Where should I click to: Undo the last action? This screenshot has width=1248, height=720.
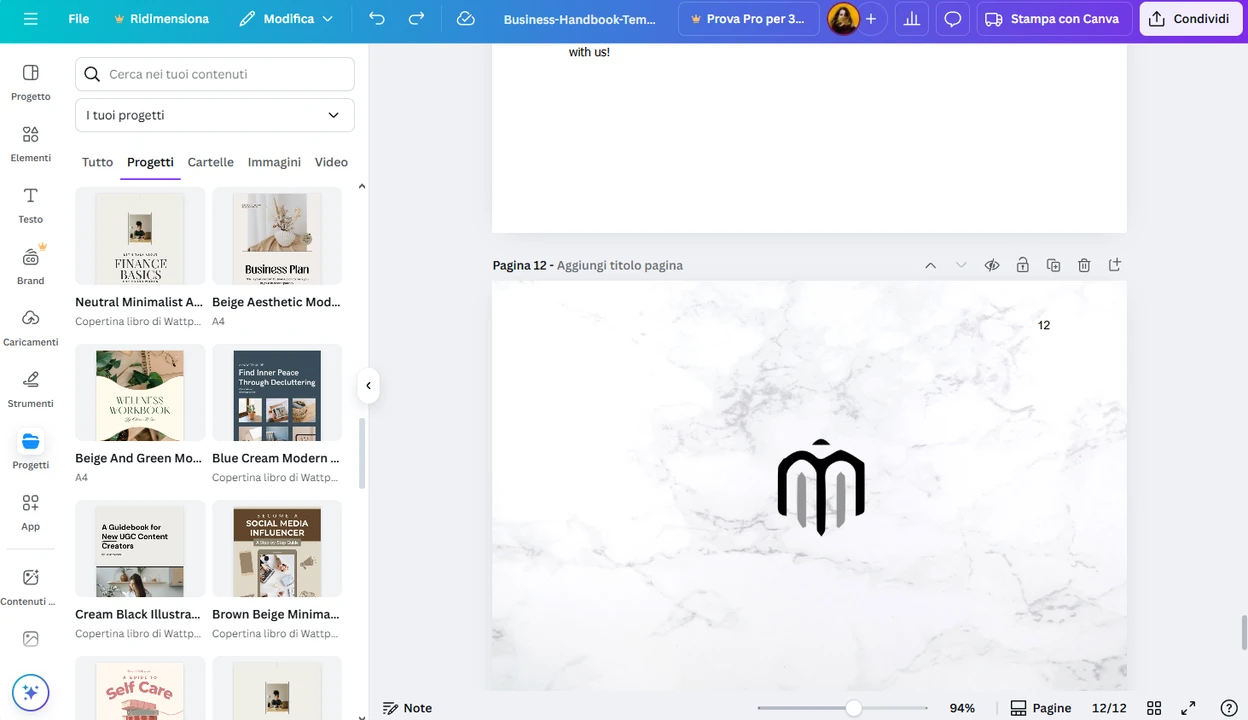376,19
